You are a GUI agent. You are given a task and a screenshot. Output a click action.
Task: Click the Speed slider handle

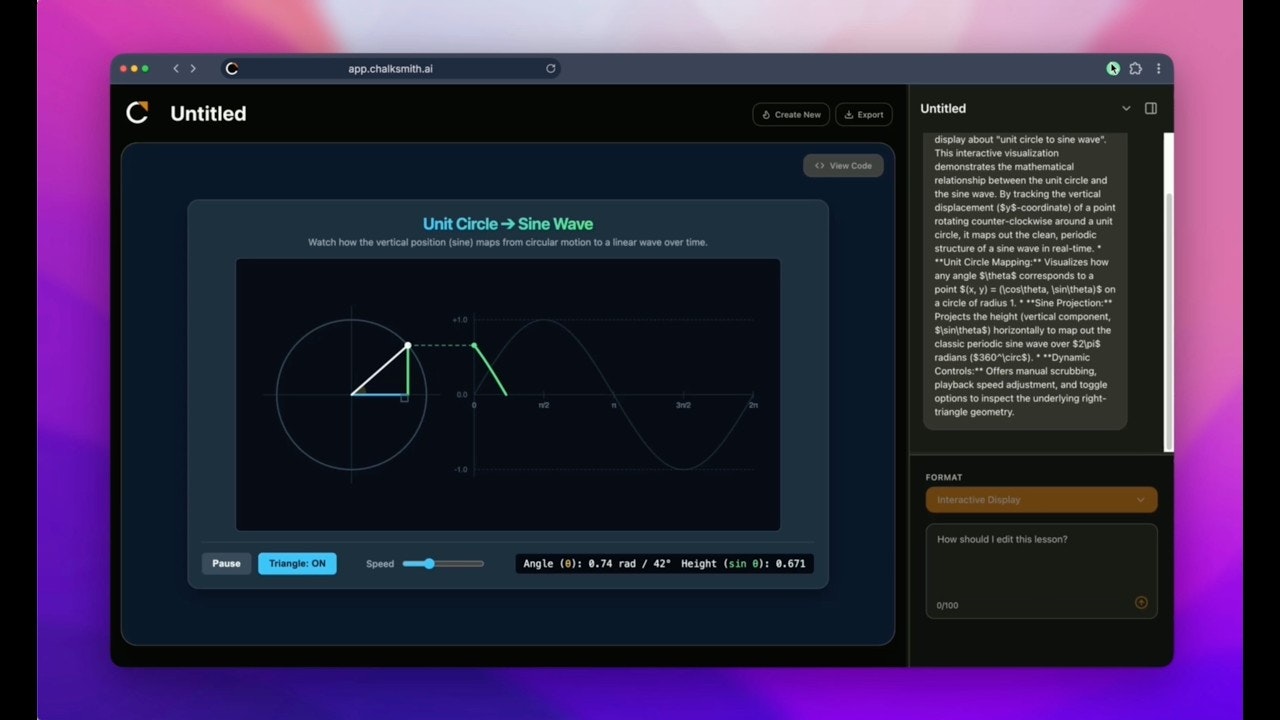pyautogui.click(x=429, y=564)
